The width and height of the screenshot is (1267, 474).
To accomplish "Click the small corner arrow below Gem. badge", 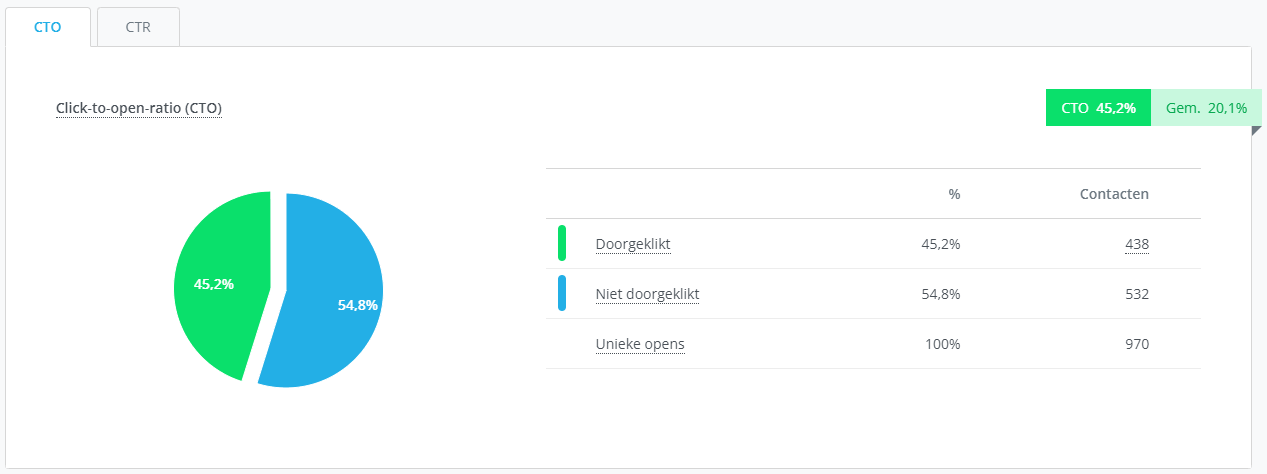I will [x=1256, y=131].
